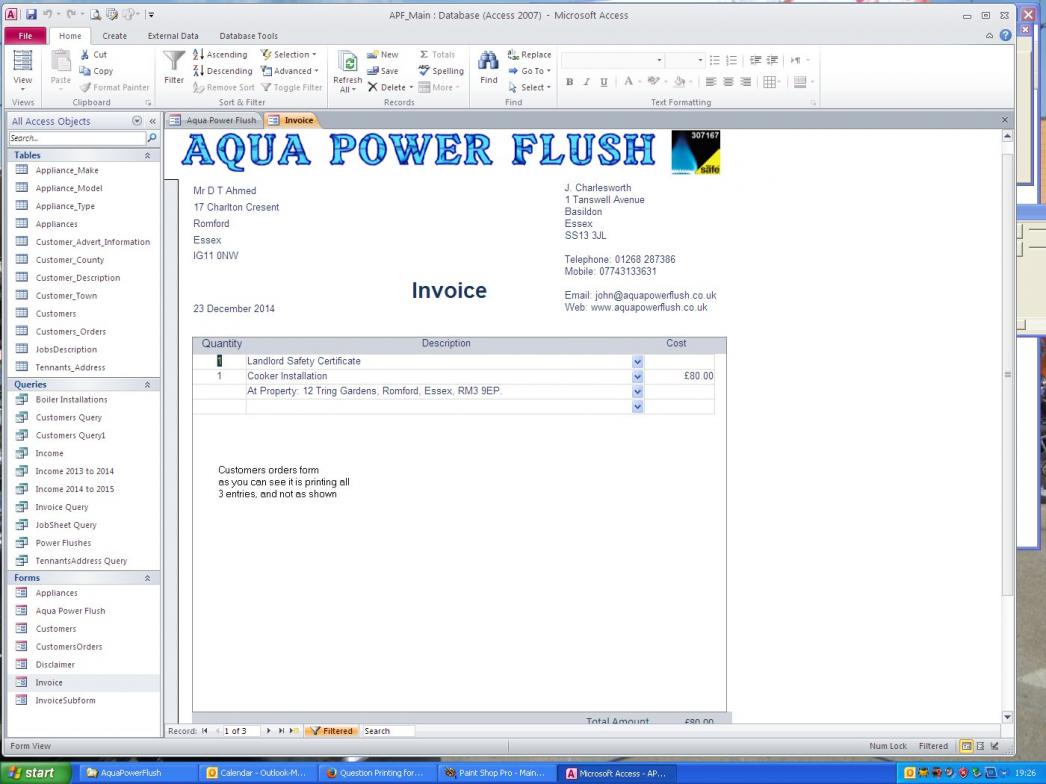Switch to the Database Tools tab
The height and width of the screenshot is (784, 1046).
click(x=248, y=36)
